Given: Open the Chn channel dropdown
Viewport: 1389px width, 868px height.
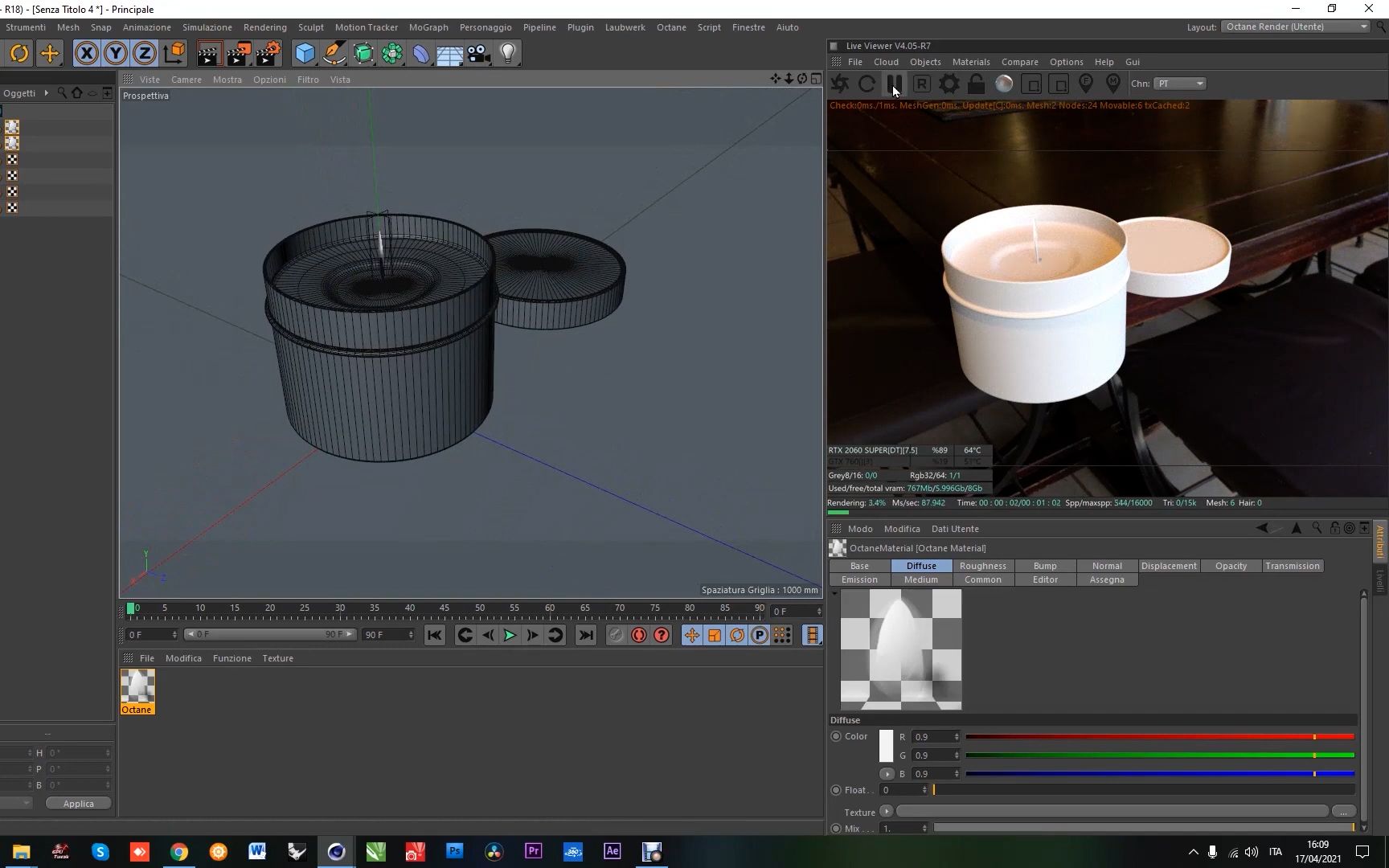Looking at the screenshot, I should [1180, 84].
